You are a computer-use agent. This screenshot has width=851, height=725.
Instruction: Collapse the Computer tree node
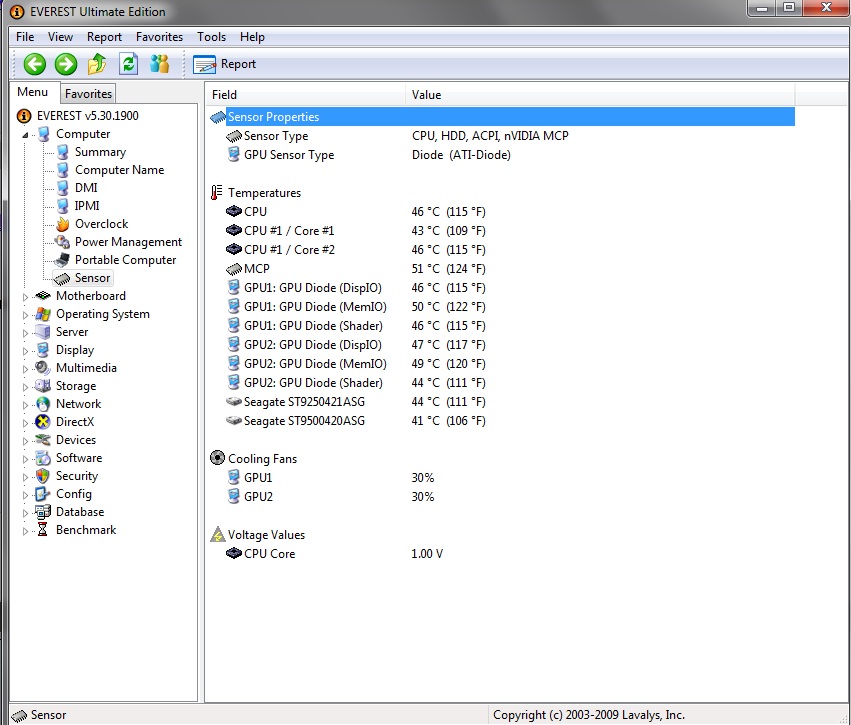click(25, 135)
